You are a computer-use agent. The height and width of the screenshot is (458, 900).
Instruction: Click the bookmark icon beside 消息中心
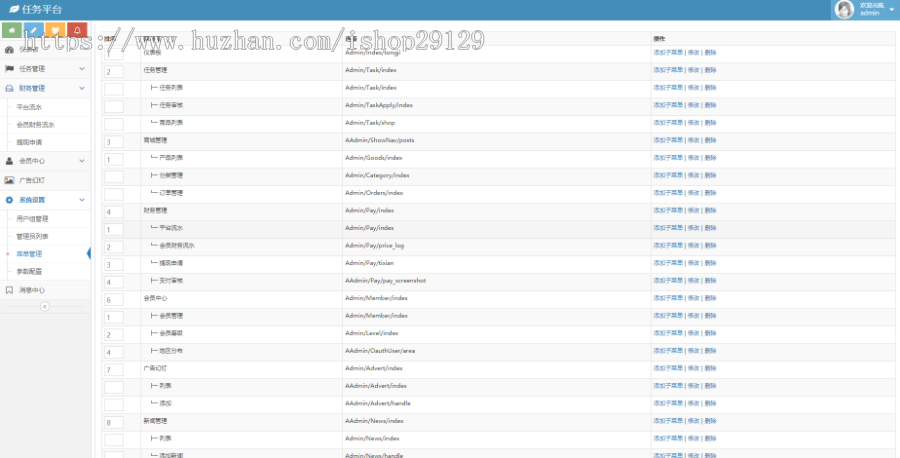9,290
